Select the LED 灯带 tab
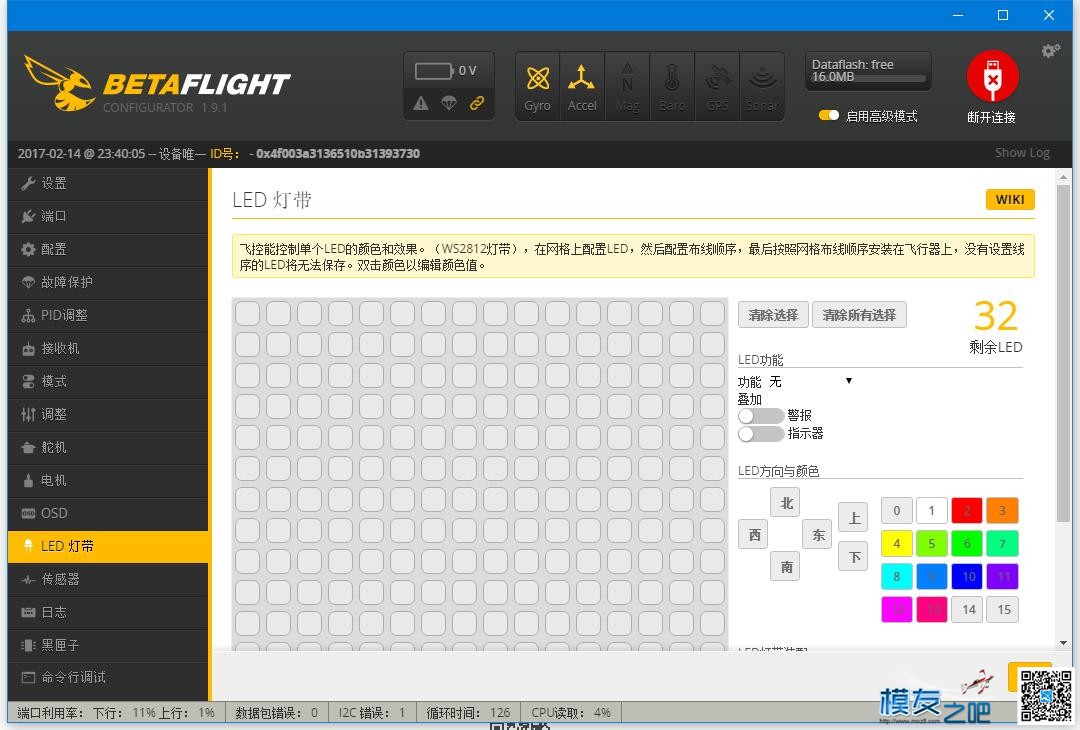Screen dimensions: 1080x730 [108, 546]
